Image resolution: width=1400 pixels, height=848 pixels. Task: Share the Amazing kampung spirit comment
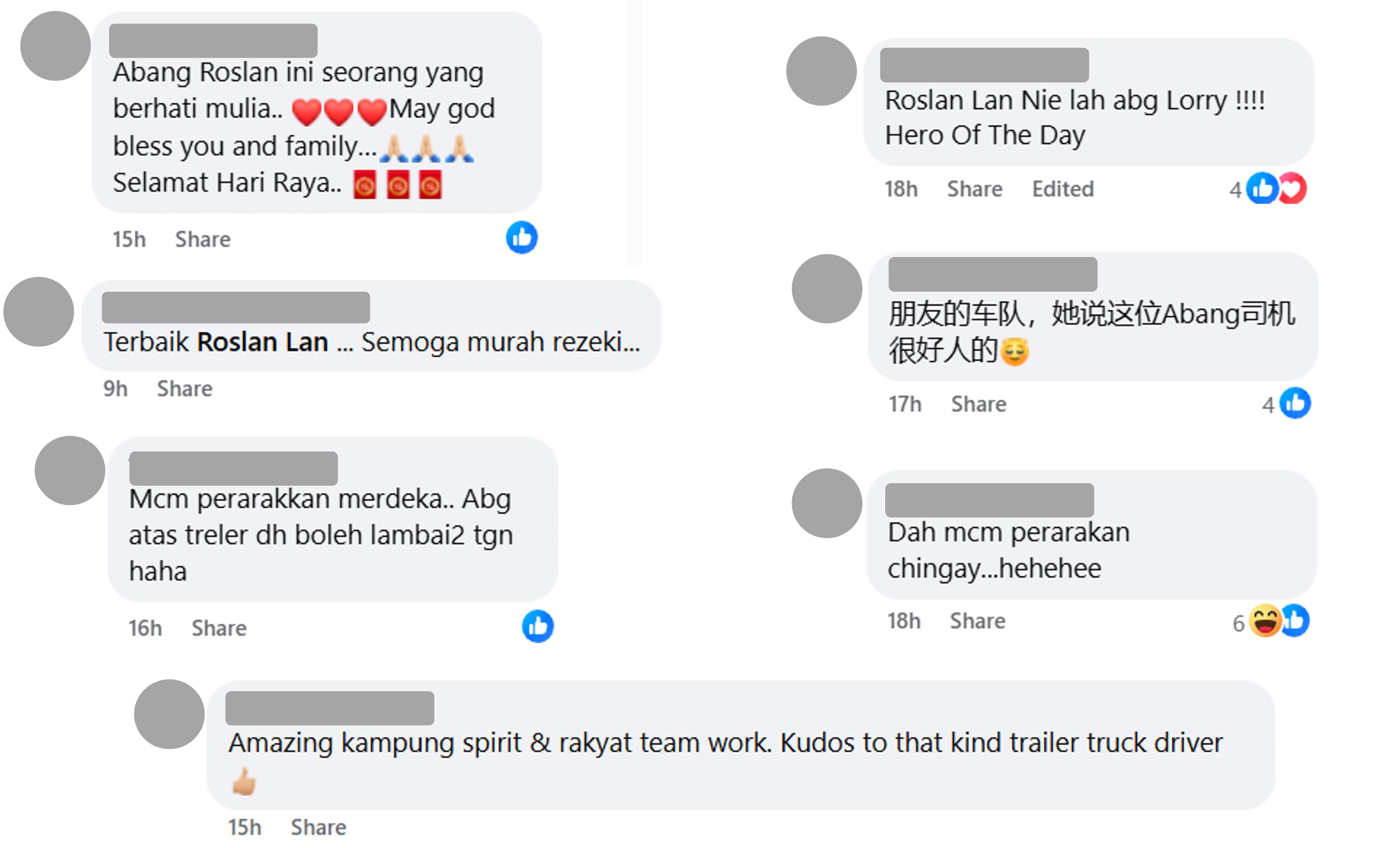pyautogui.click(x=318, y=827)
